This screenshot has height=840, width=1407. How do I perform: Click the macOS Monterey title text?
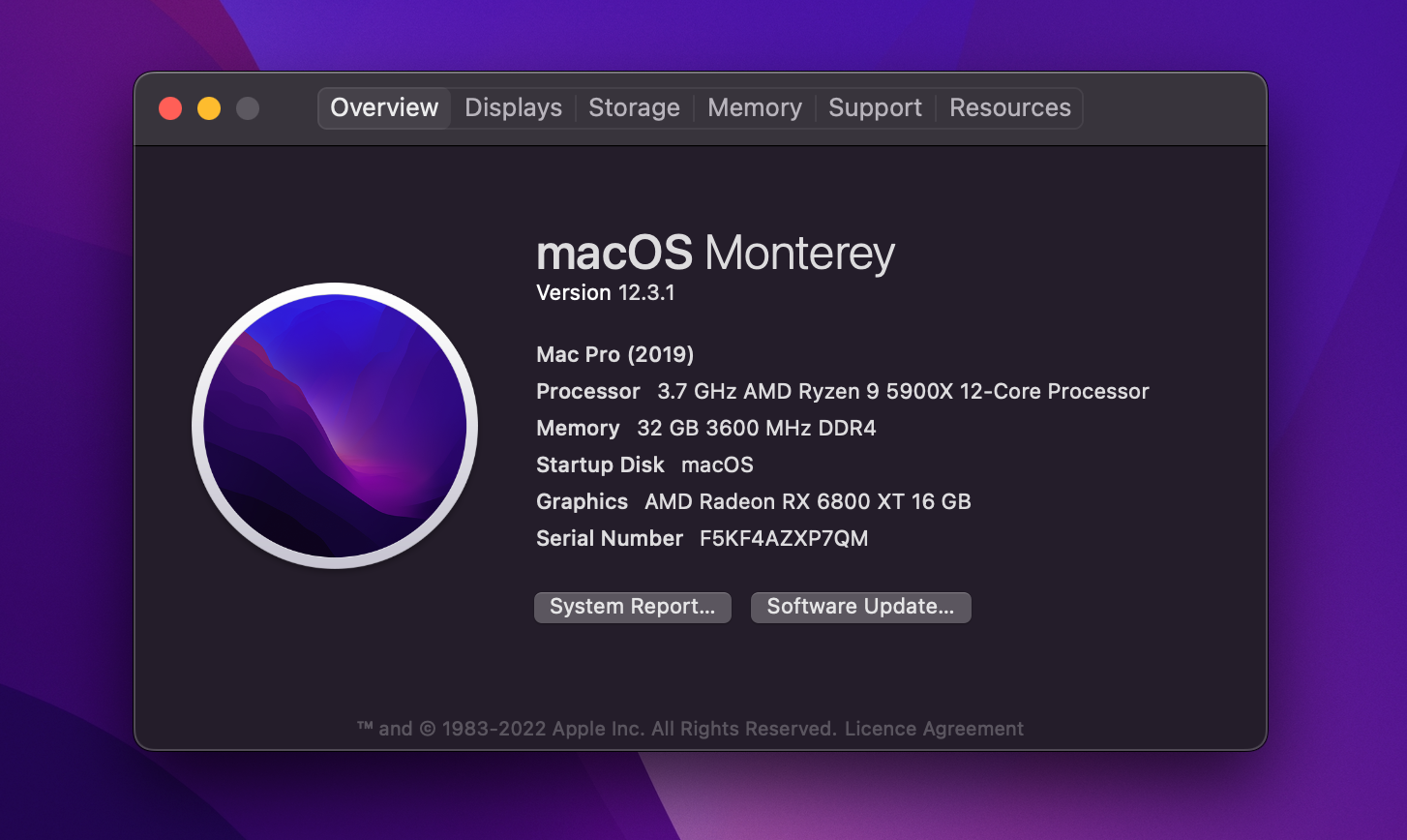click(715, 253)
